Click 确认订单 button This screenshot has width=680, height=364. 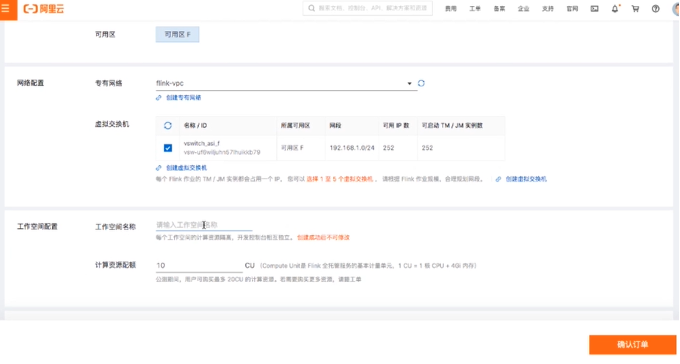pos(632,344)
